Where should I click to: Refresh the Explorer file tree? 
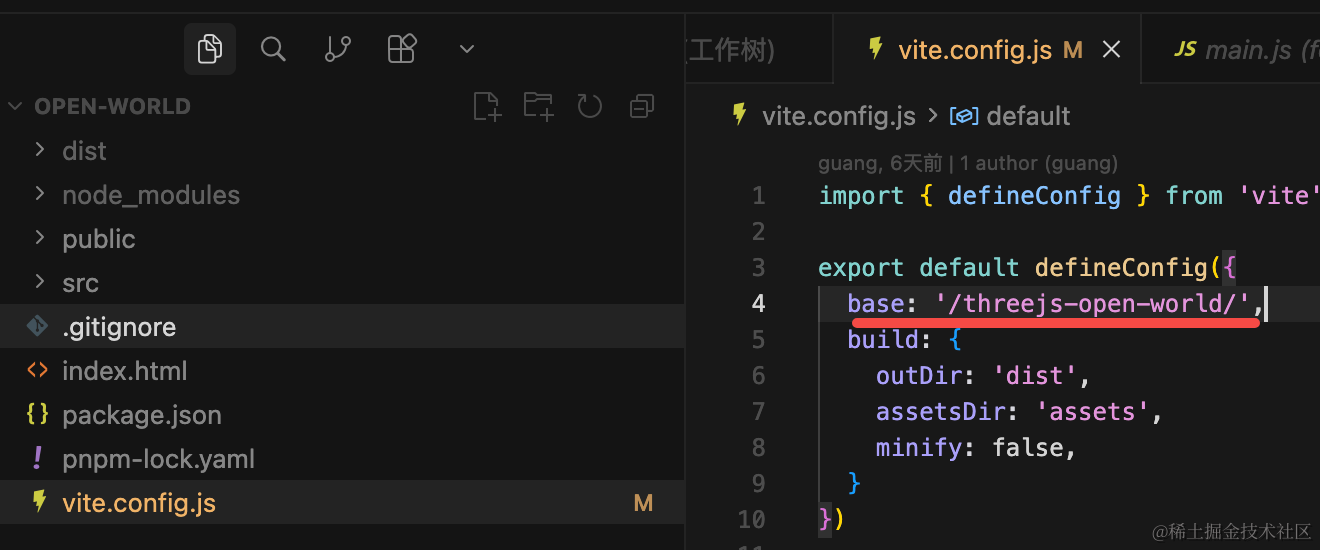click(x=590, y=106)
